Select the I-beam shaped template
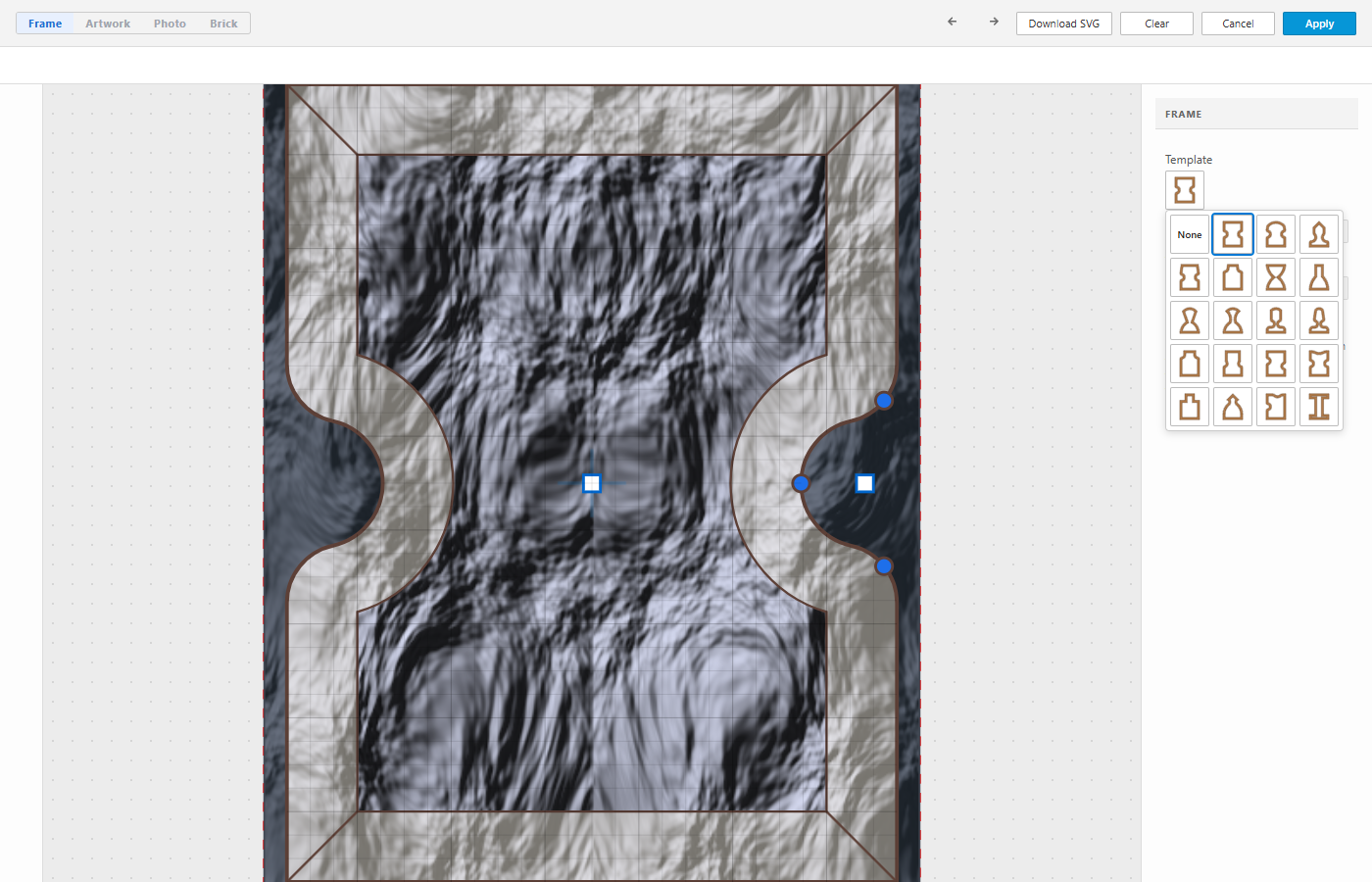This screenshot has height=882, width=1372. tap(1319, 407)
